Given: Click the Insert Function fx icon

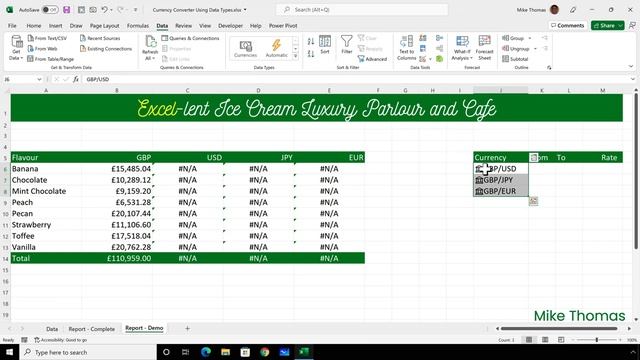Looking at the screenshot, I should [76, 79].
